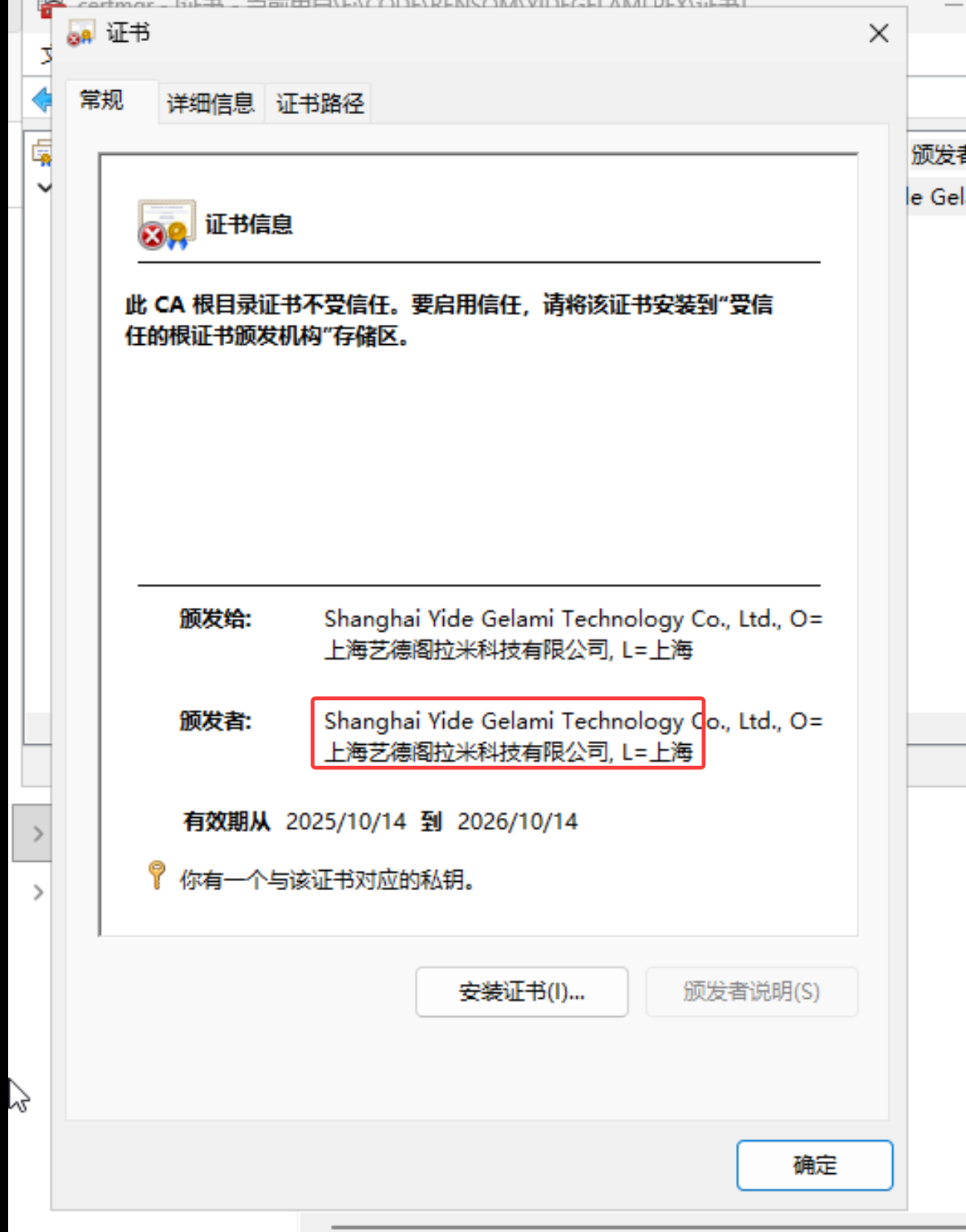Collapse the expanded tree node in certmgr window

[x=45, y=188]
